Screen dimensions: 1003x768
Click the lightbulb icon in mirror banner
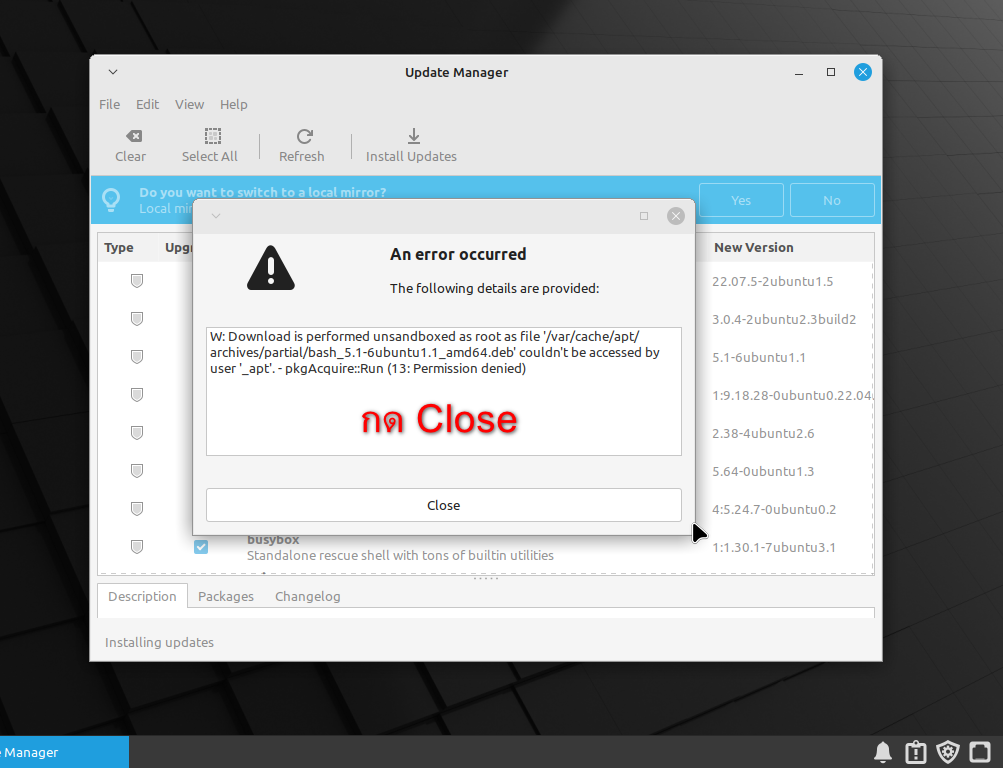pos(111,200)
